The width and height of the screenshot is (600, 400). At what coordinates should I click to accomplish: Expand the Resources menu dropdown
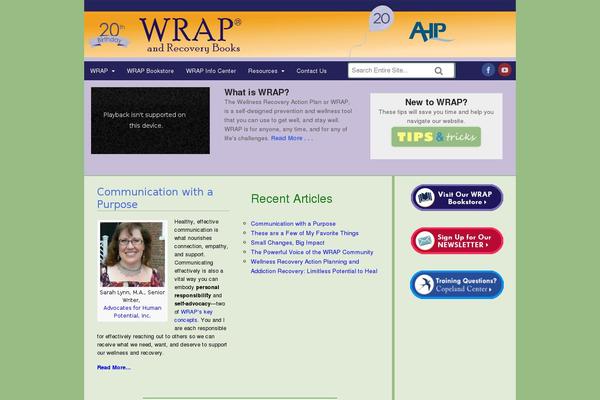pyautogui.click(x=266, y=71)
